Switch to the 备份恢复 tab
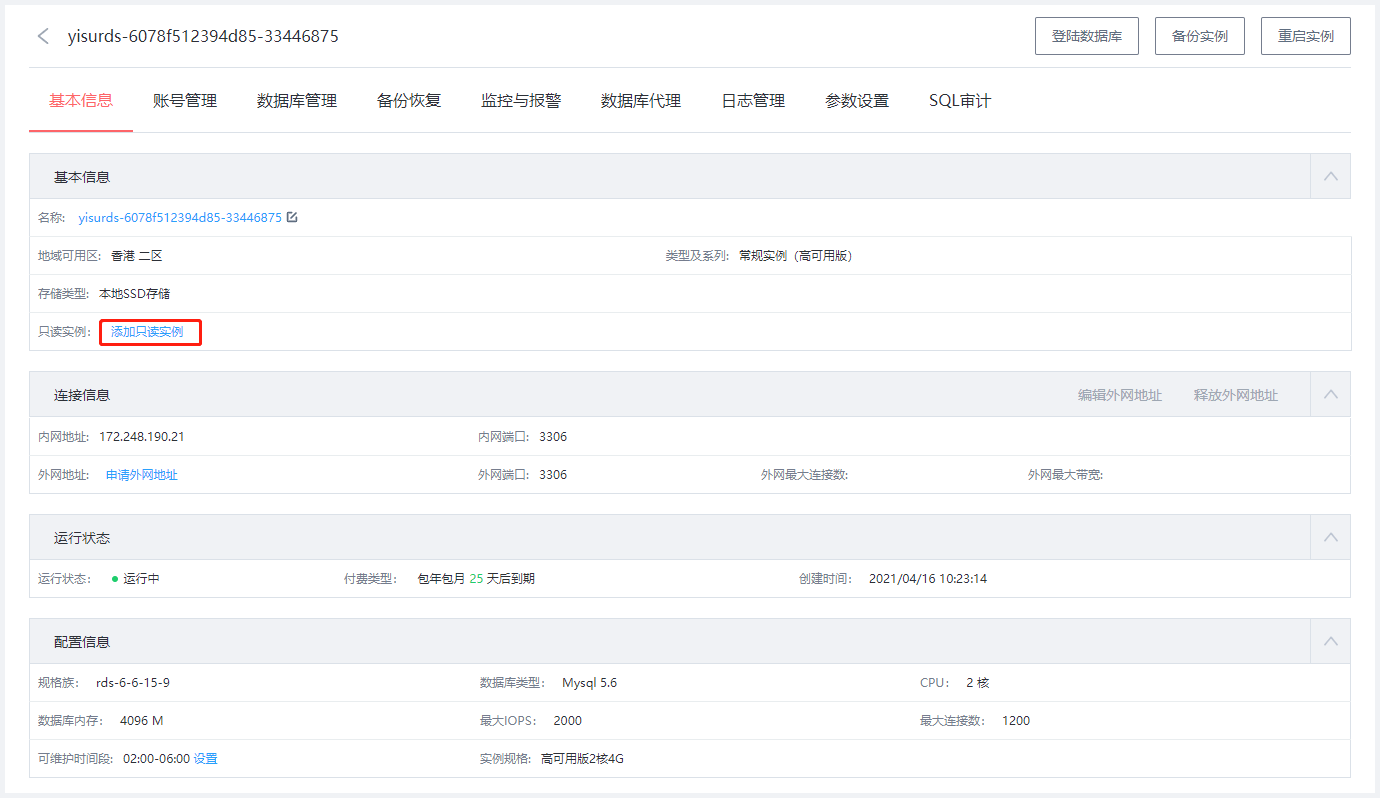This screenshot has height=798, width=1380. (409, 100)
